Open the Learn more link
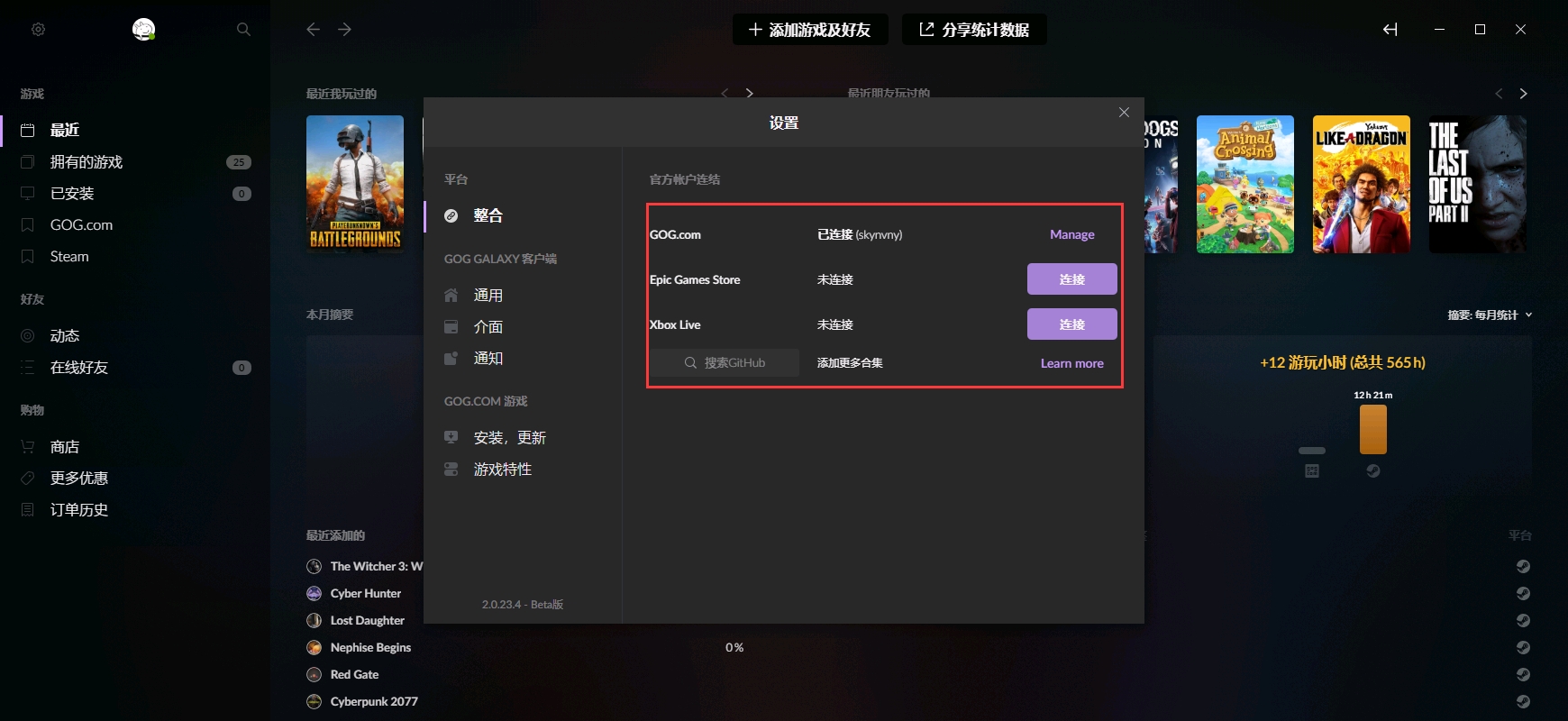This screenshot has height=721, width=1568. tap(1072, 363)
